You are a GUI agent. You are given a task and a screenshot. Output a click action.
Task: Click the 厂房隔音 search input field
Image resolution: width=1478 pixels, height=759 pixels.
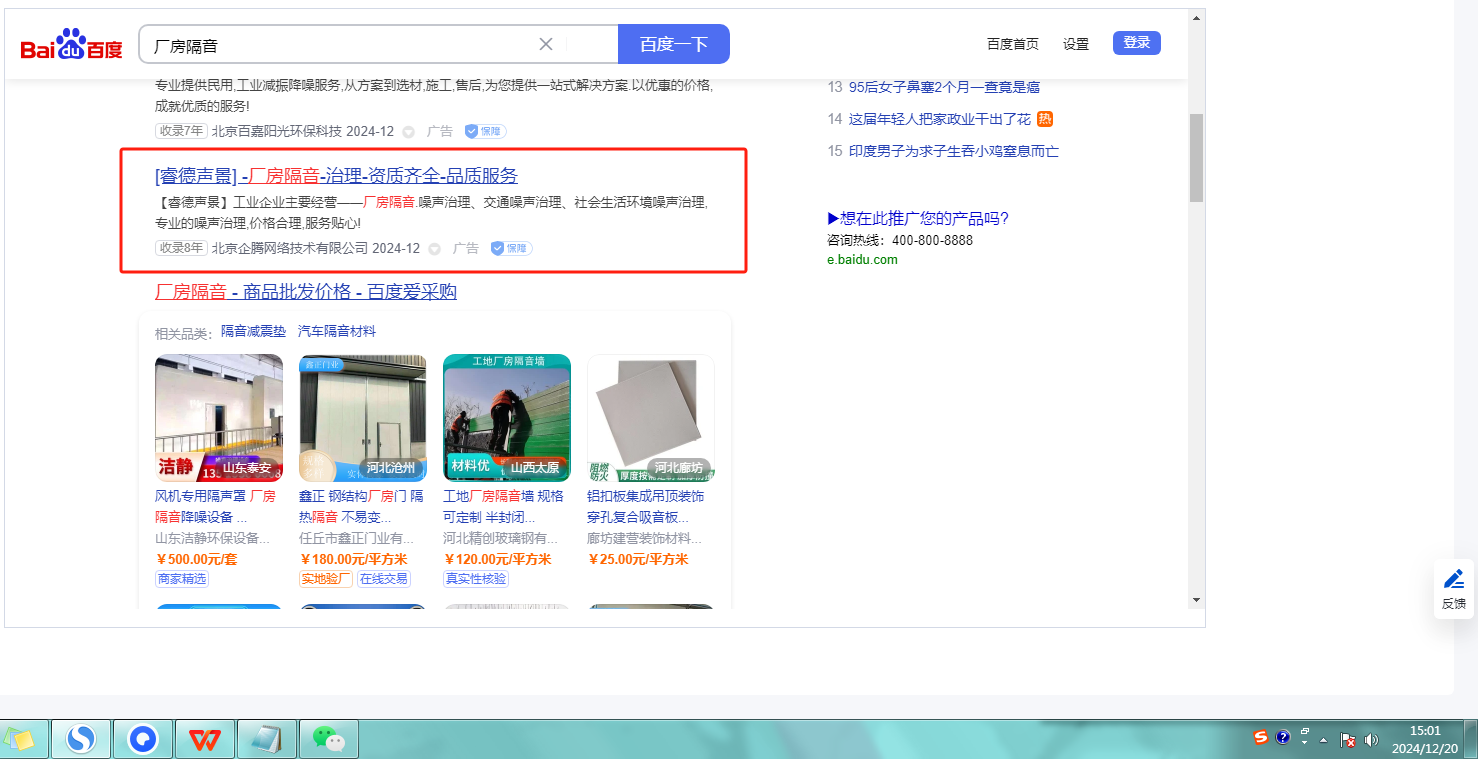pos(340,45)
